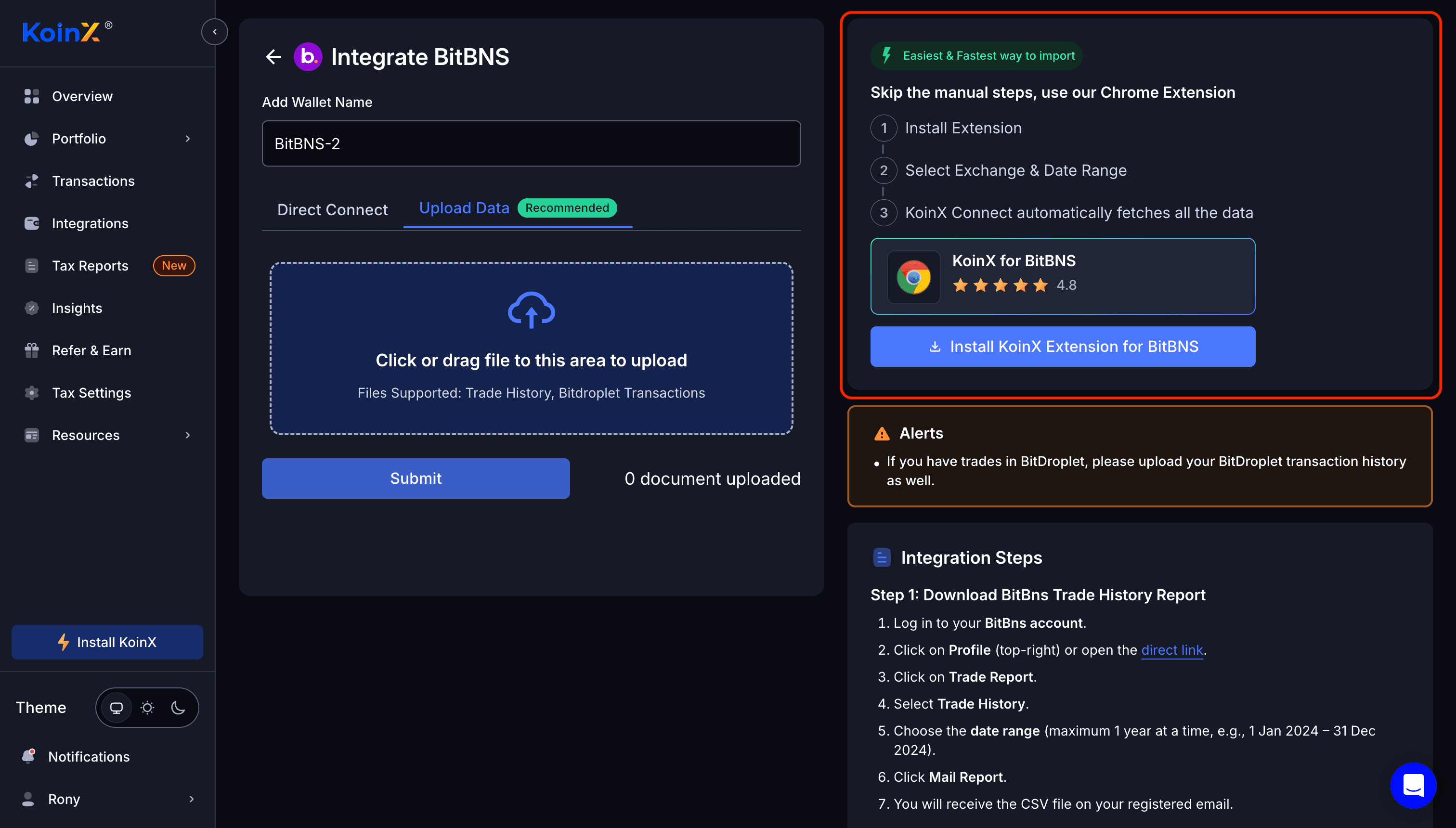
Task: Click the Step 1 Download BitBns heading
Action: coord(1038,595)
